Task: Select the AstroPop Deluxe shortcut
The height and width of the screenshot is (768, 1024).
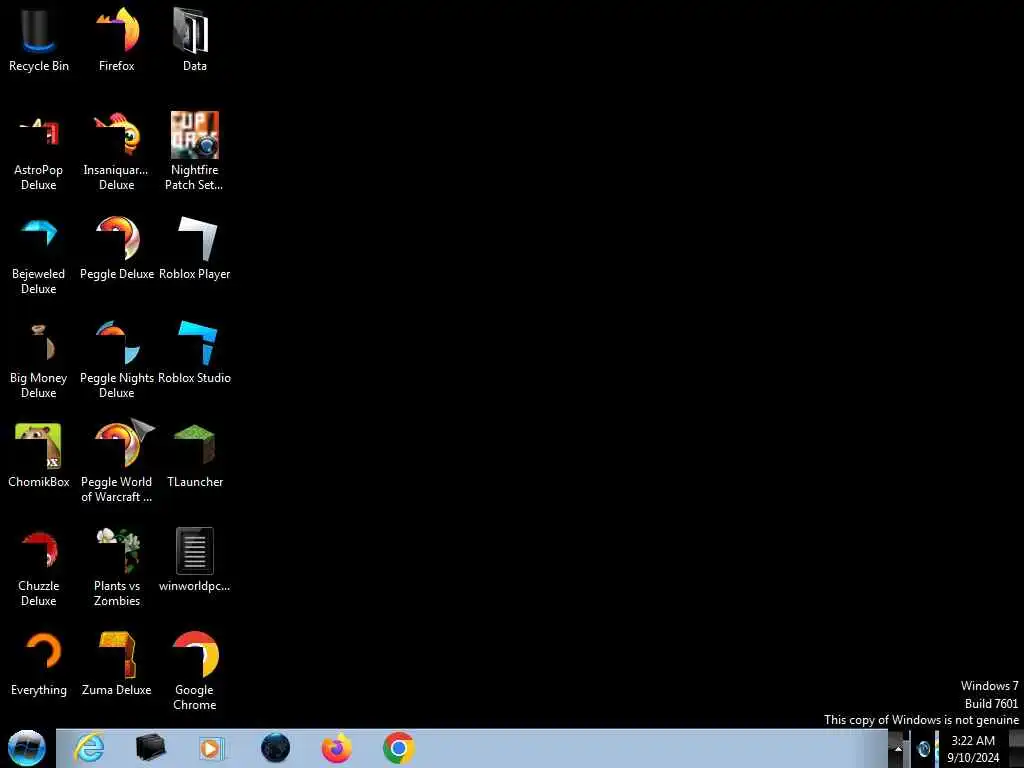Action: coord(39,151)
